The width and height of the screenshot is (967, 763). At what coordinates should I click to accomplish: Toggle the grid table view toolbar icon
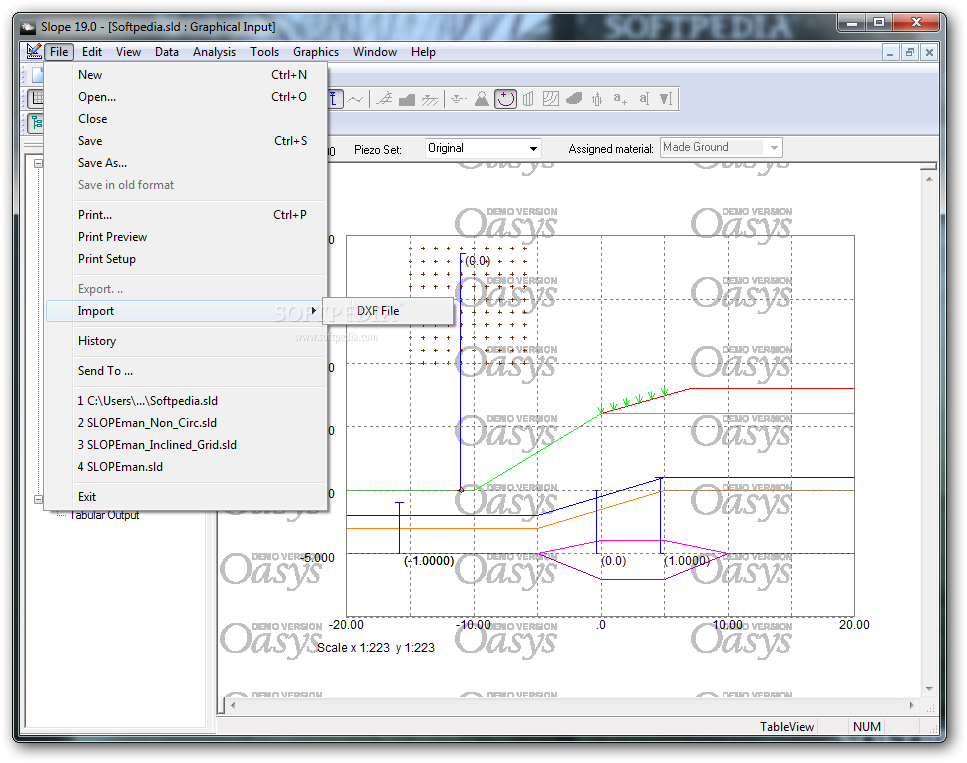pyautogui.click(x=37, y=98)
